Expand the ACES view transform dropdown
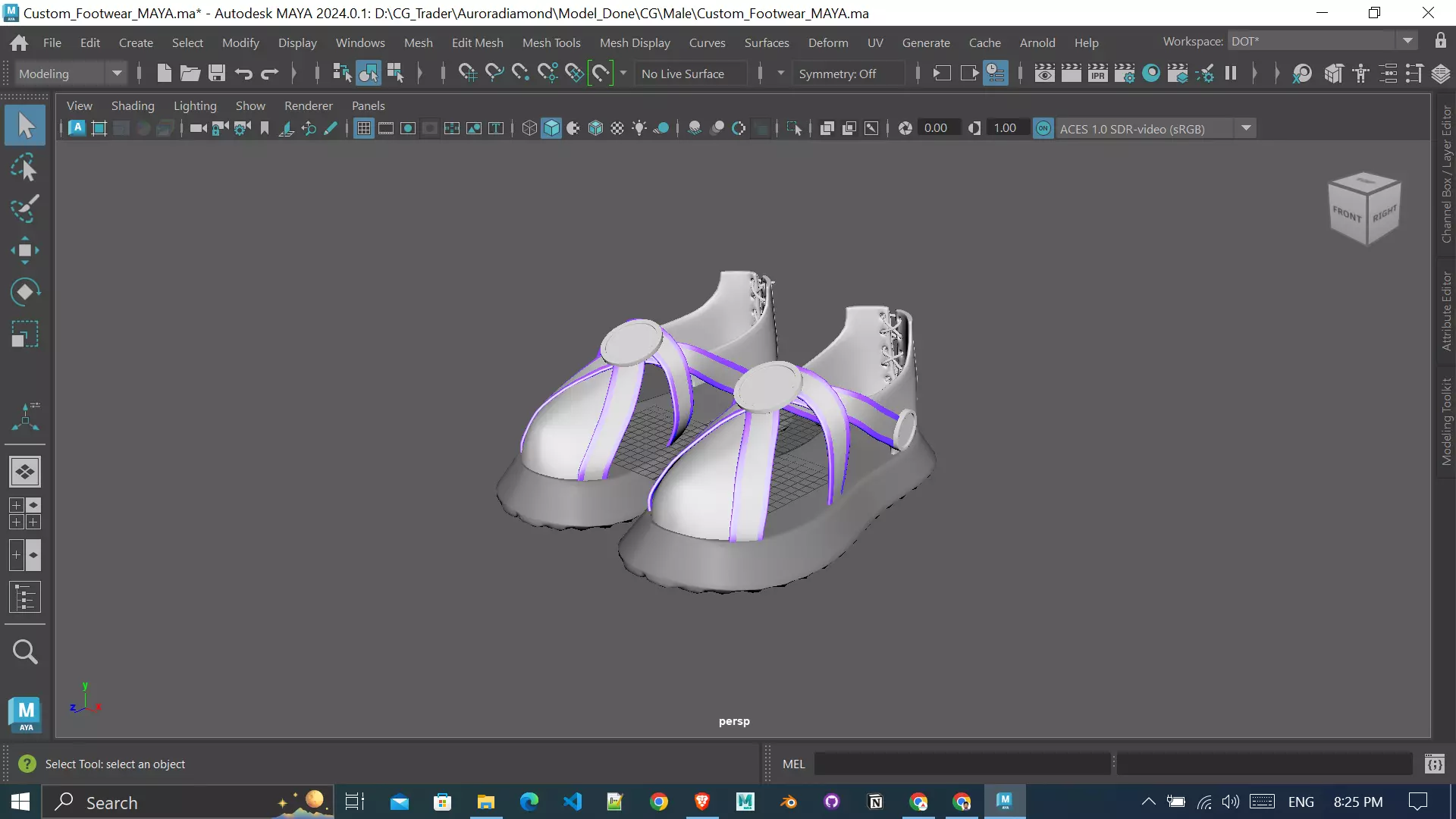Screen dimensions: 1456x819 coord(1246,129)
